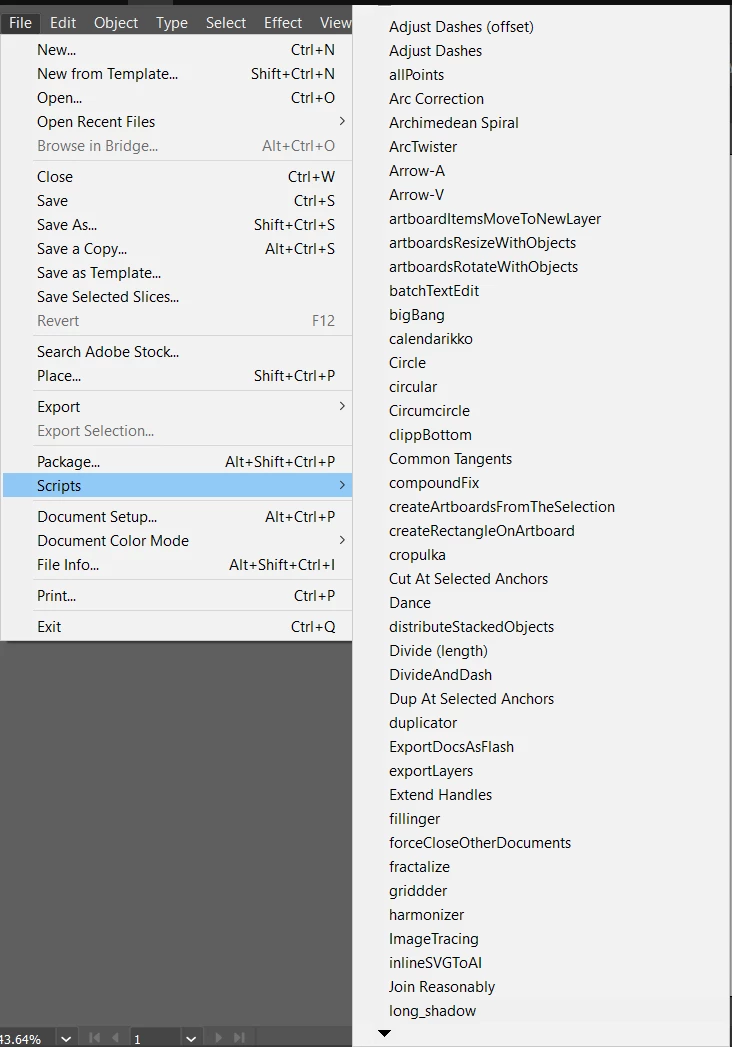Viewport: 732px width, 1047px height.
Task: Run Circumcircle script
Action: (429, 411)
